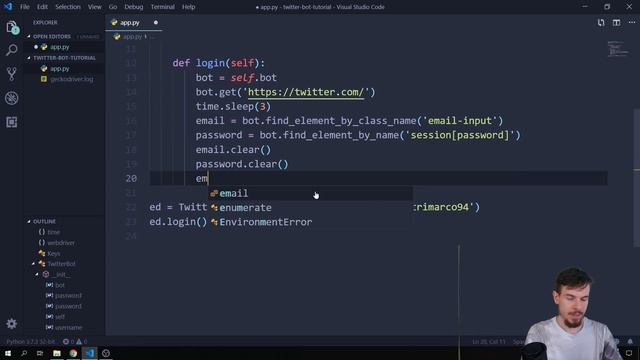640x360 pixels.
Task: Click the email suggestion variable icon
Action: point(214,193)
